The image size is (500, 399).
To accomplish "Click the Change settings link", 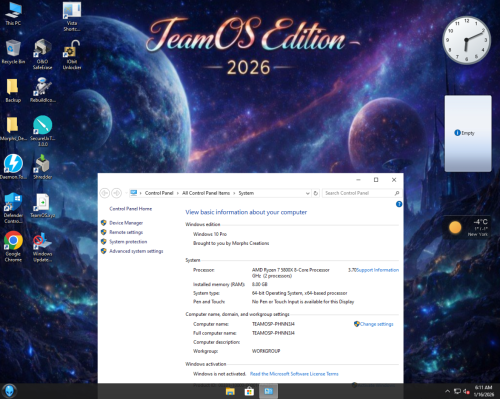I will click(377, 324).
